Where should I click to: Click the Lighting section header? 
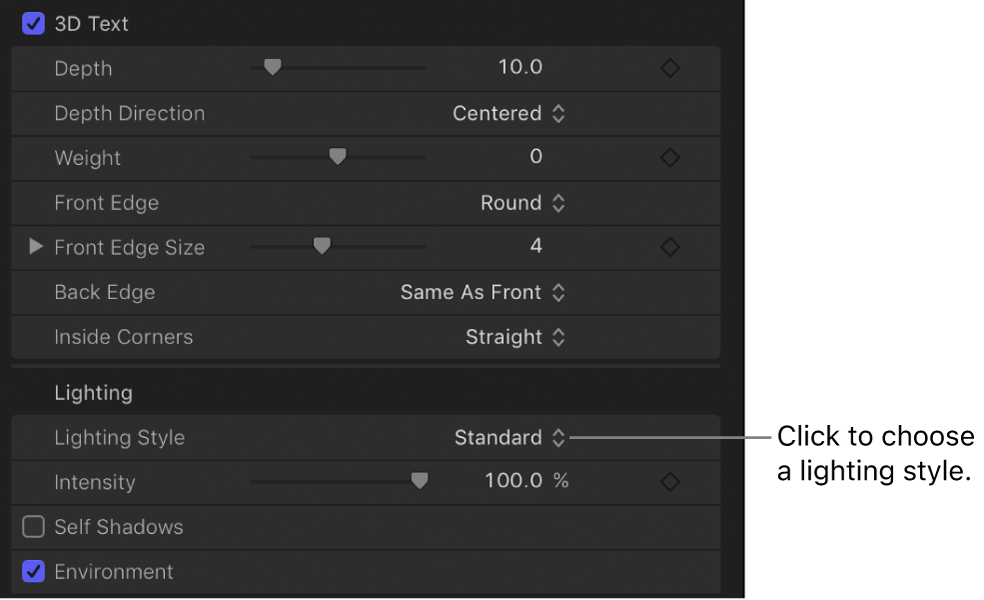point(93,393)
